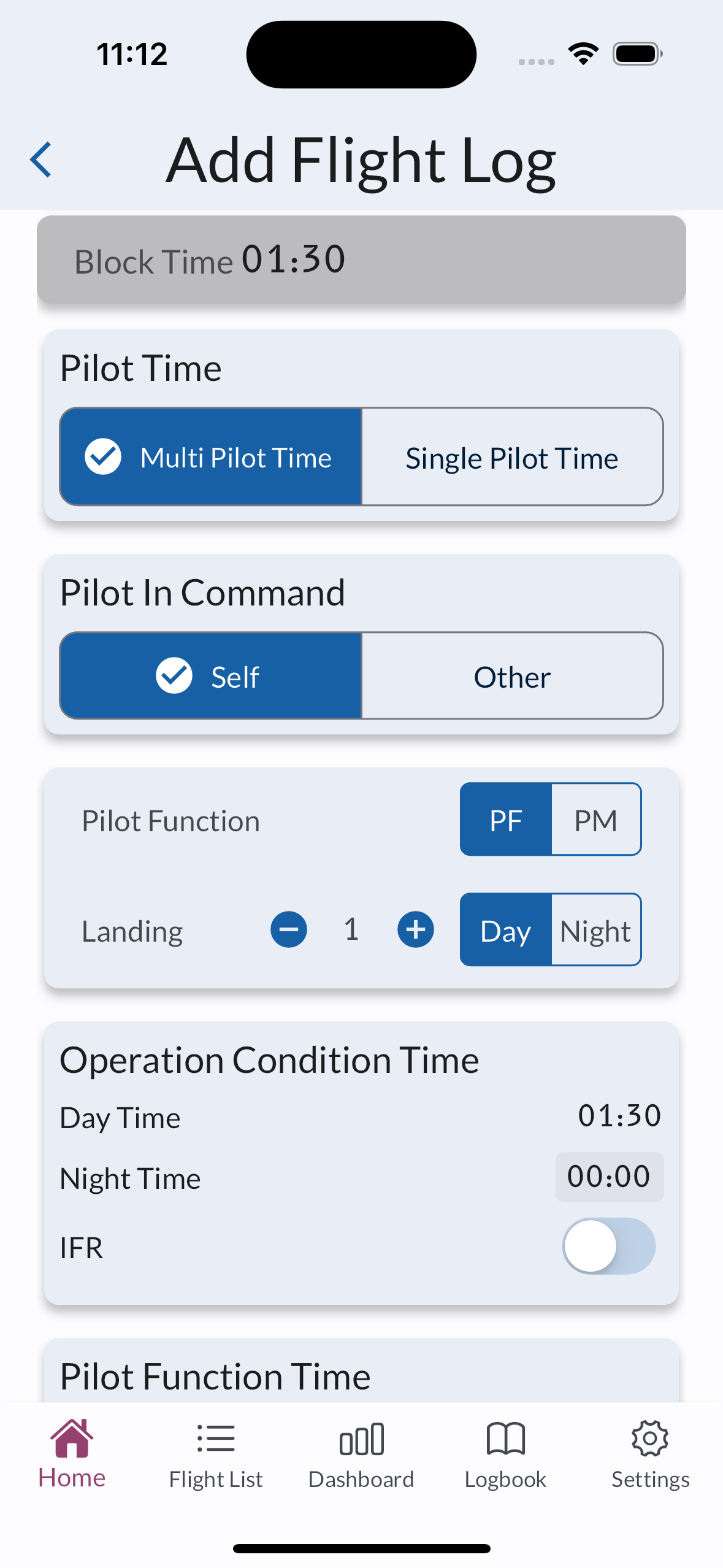This screenshot has height=1568, width=723.
Task: Tap the Block Time field
Action: point(361,259)
